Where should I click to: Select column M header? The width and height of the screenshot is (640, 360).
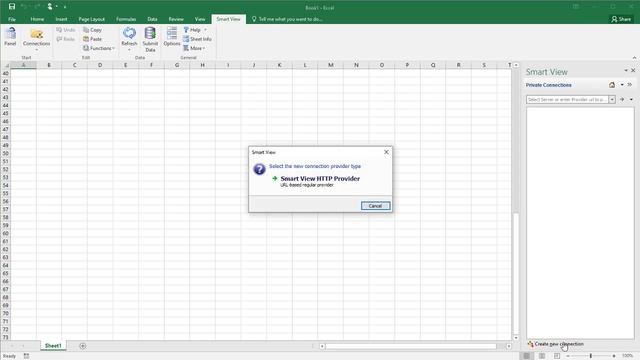(331, 65)
